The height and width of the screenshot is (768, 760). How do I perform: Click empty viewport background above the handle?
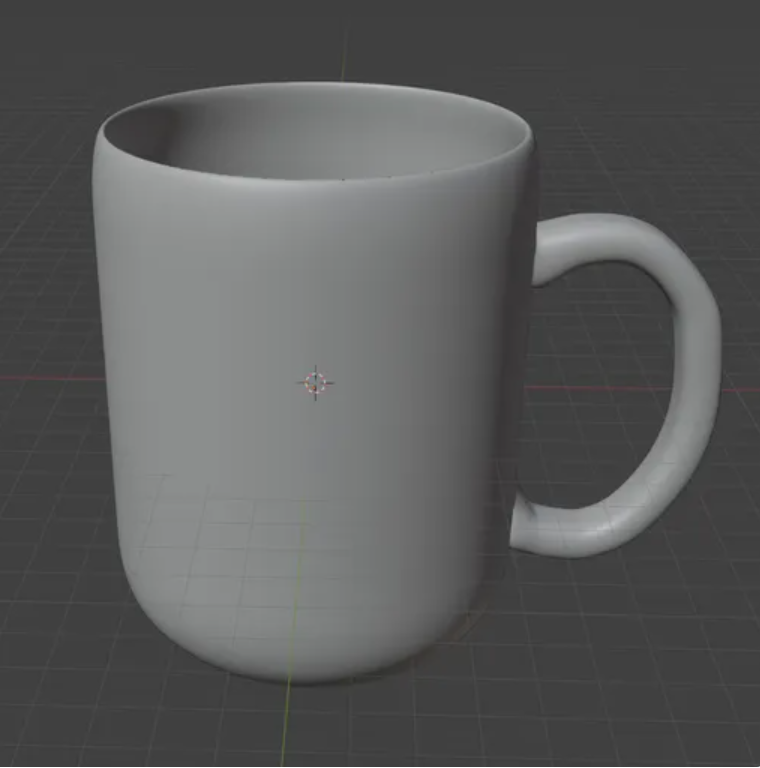637,122
